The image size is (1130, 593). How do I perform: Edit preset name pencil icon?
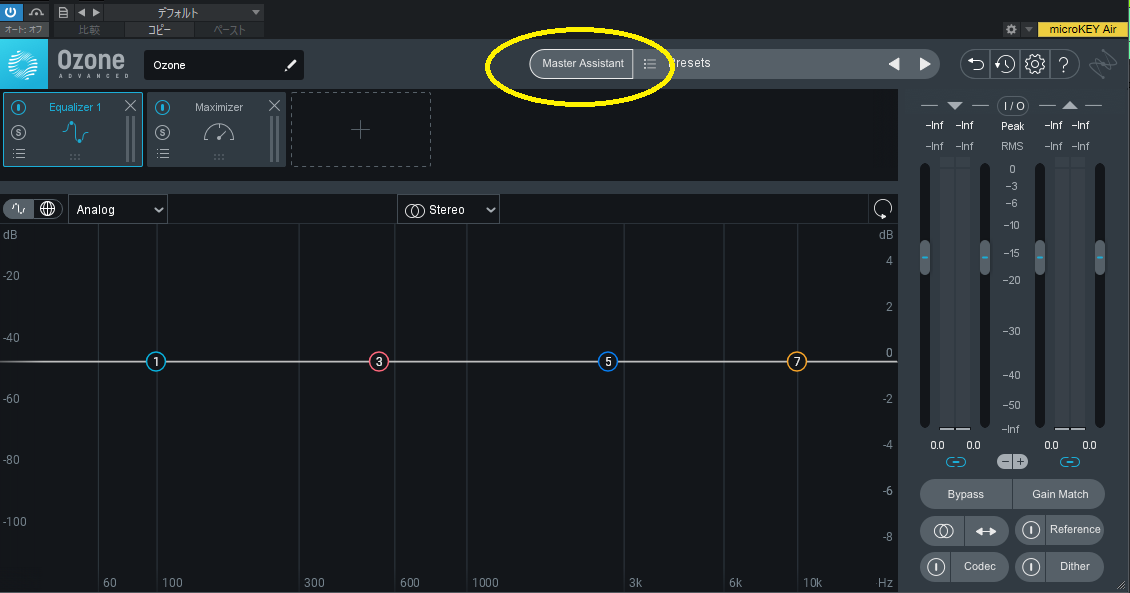(x=290, y=66)
